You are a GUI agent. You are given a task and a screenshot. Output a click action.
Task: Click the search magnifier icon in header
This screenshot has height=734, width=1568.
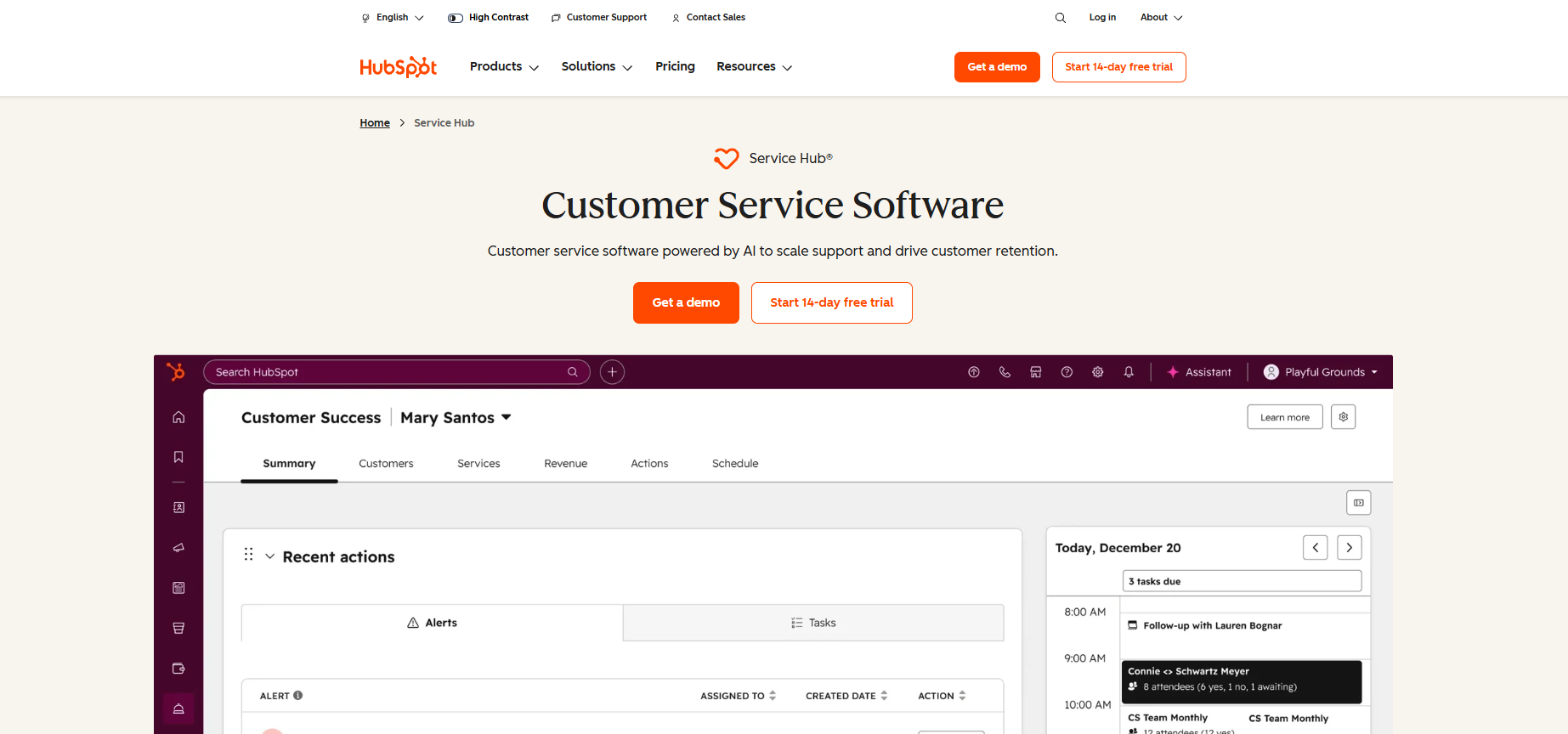tap(1060, 18)
